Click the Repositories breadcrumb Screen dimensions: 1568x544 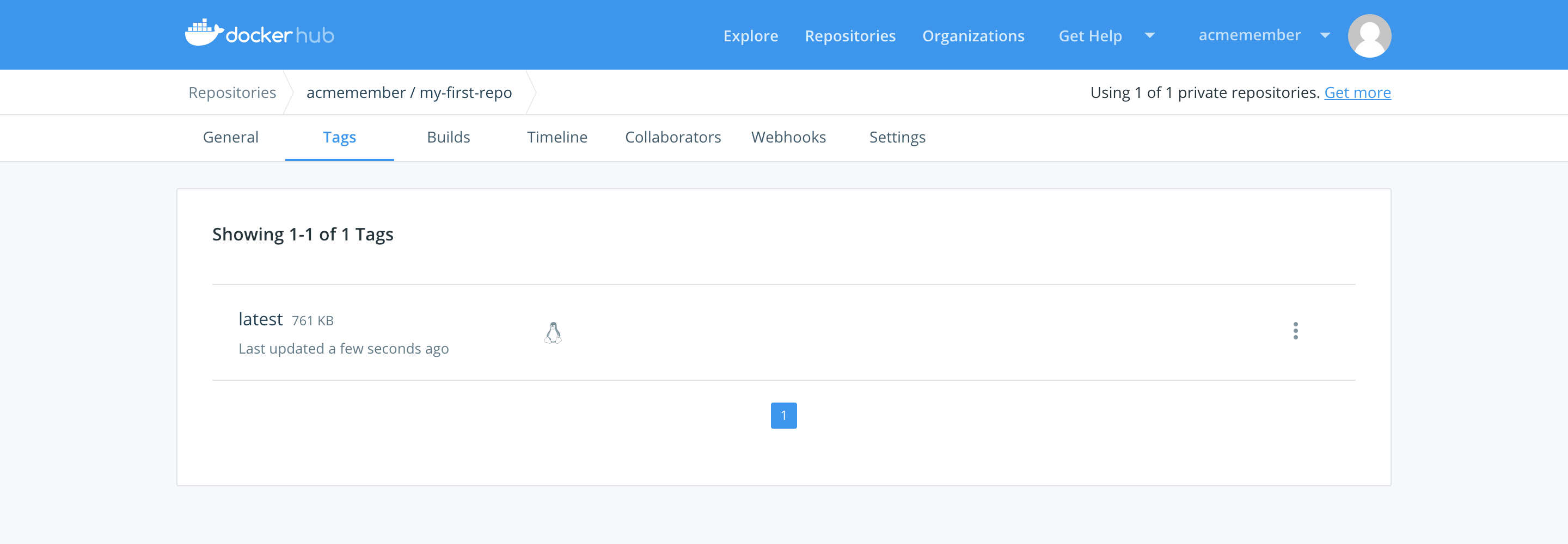tap(232, 92)
